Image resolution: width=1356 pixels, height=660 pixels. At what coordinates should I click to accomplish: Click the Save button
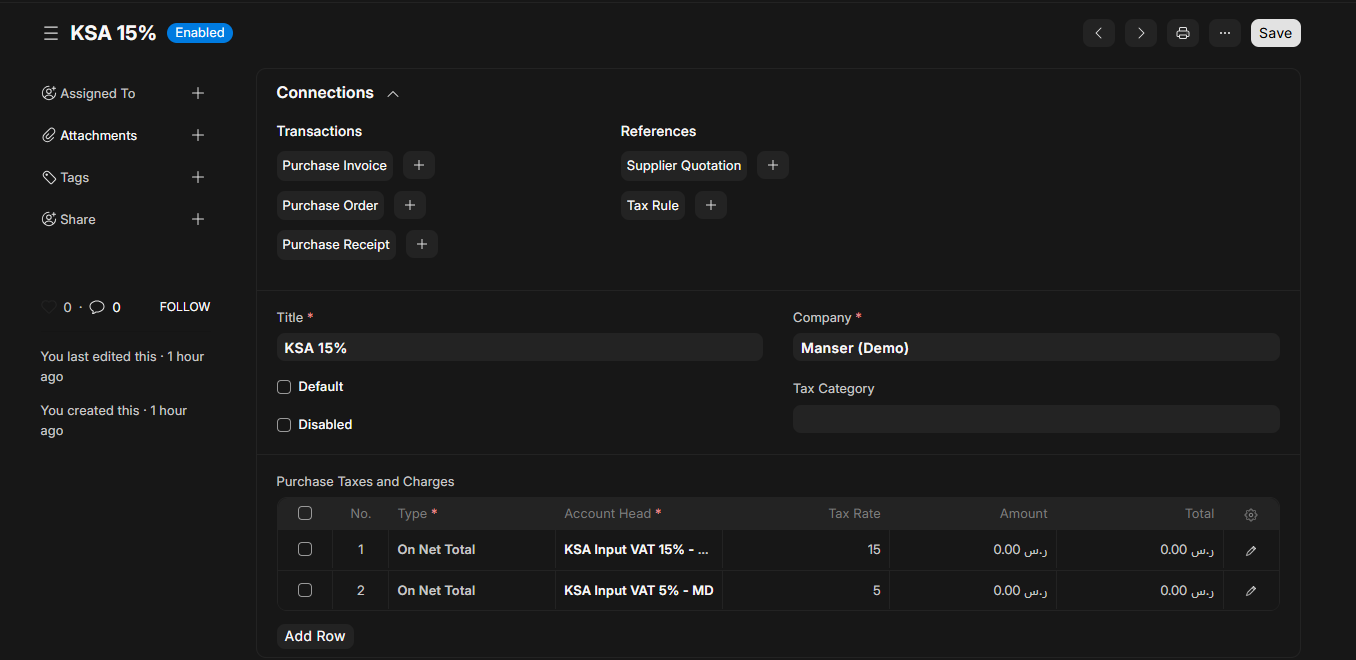tap(1275, 33)
